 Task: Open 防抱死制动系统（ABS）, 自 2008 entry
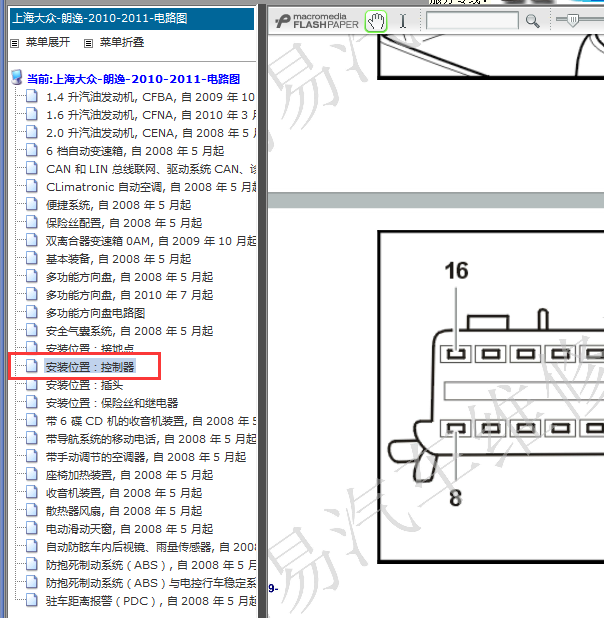[151, 565]
